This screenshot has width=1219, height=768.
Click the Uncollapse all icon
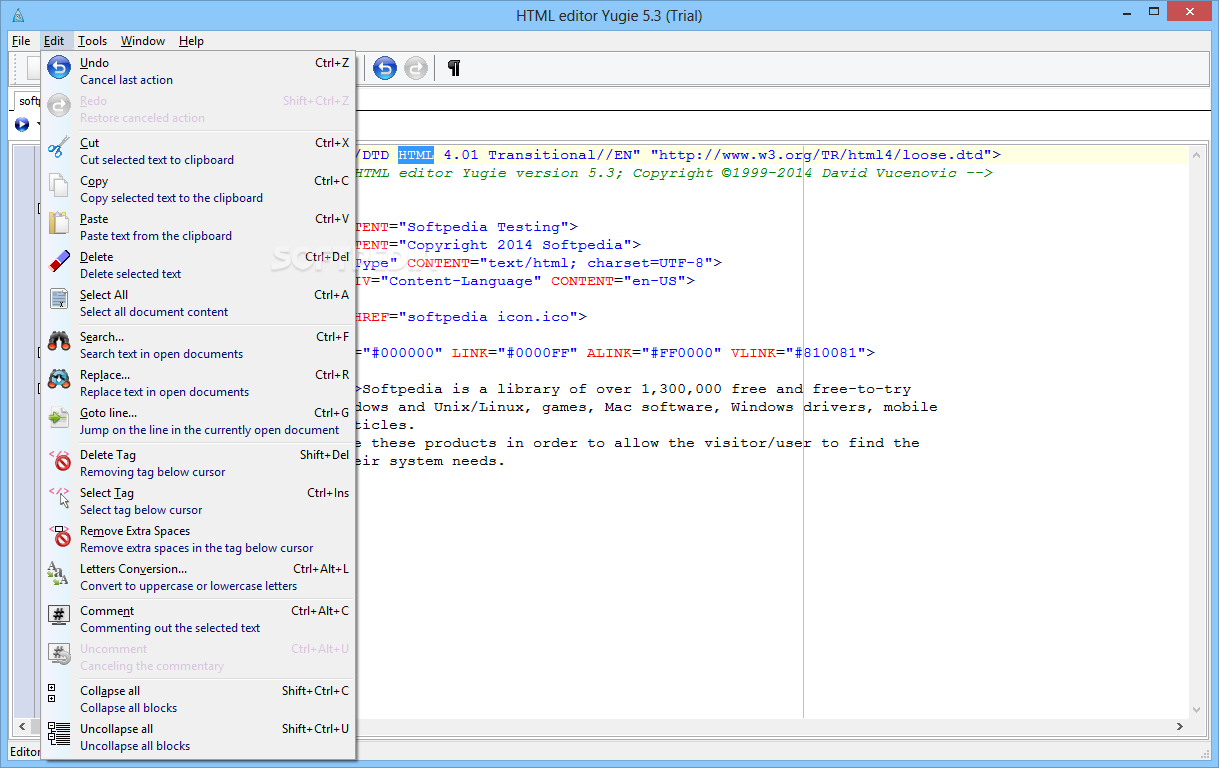(60, 734)
